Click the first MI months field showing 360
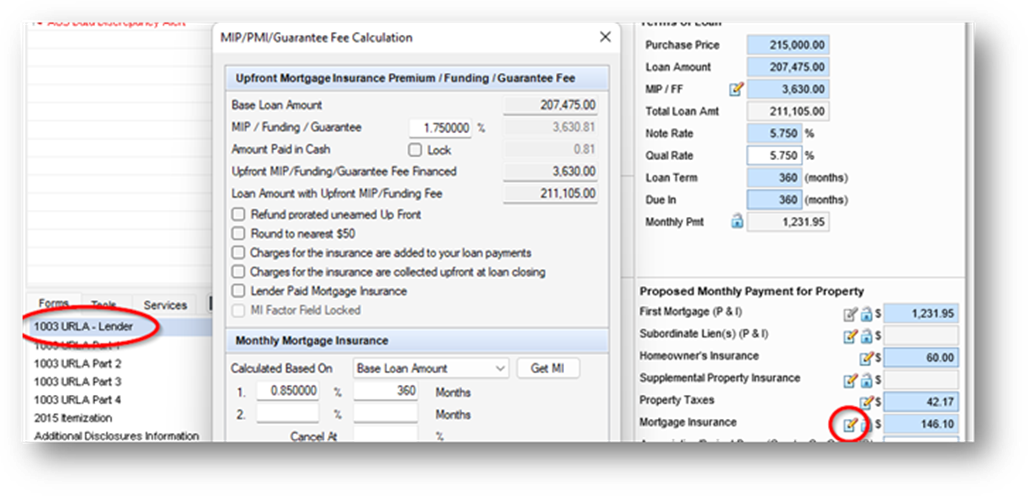1028x497 pixels. point(386,391)
